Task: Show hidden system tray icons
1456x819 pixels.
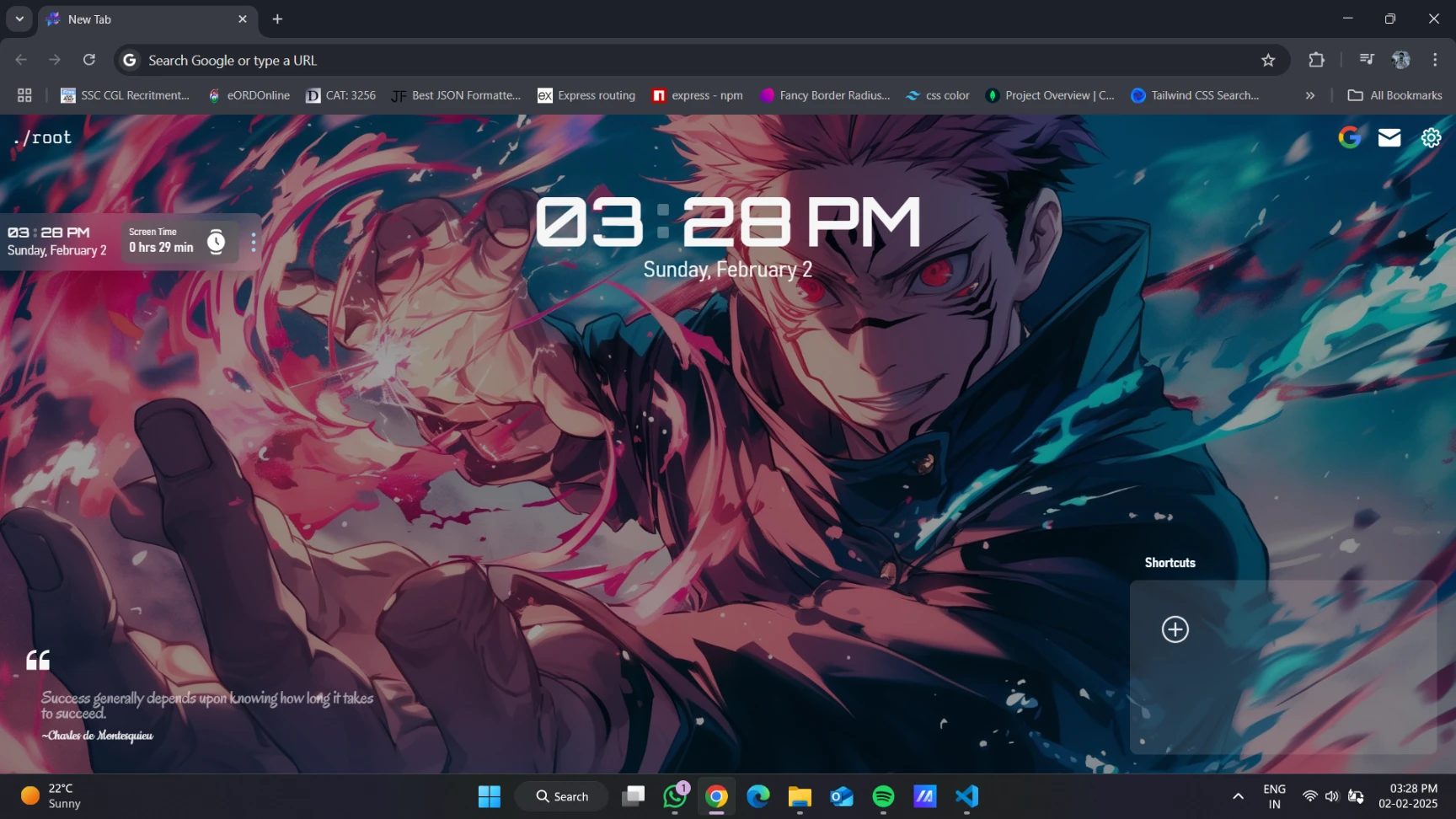Action: click(1238, 796)
